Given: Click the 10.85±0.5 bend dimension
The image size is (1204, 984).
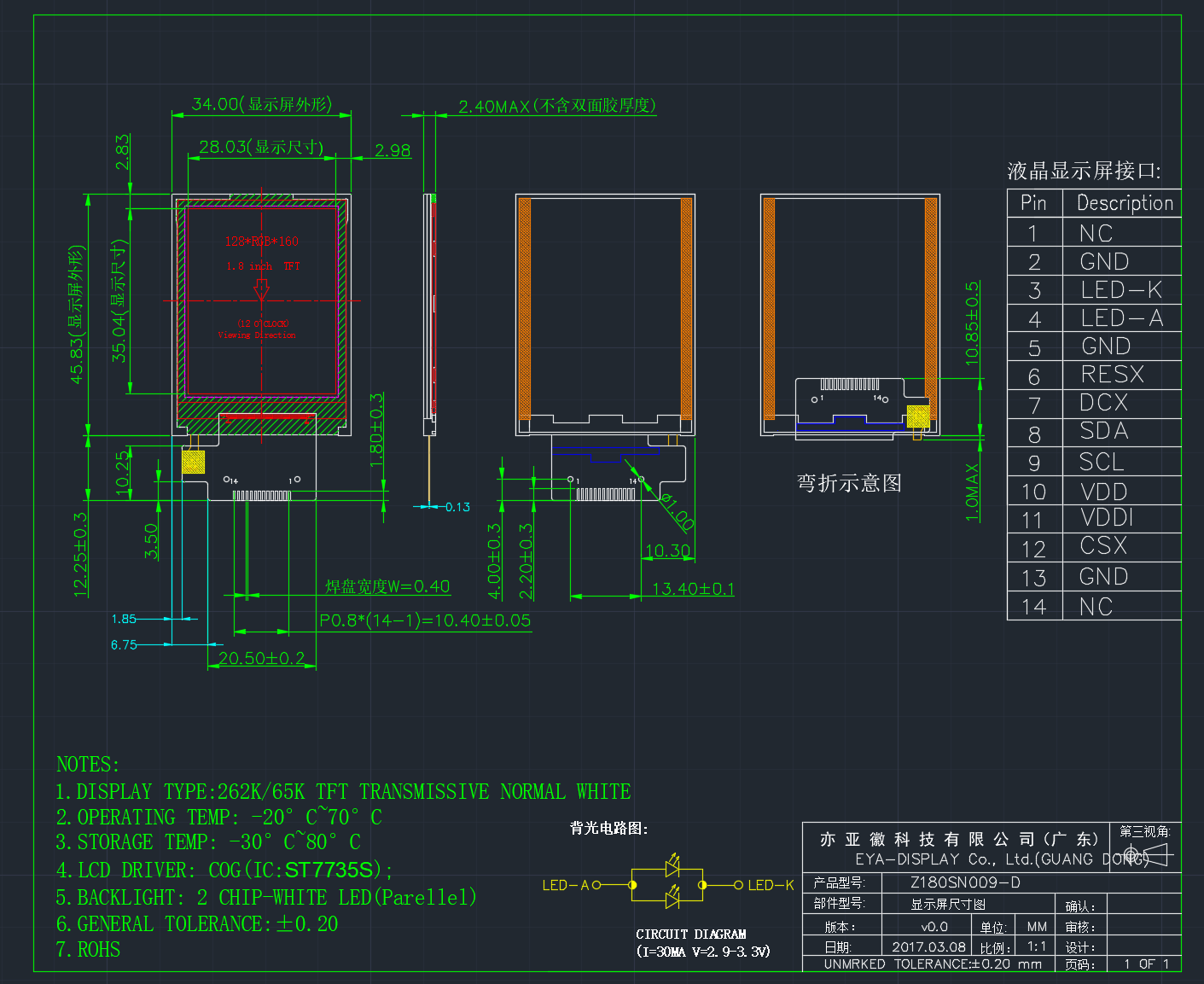Looking at the screenshot, I should click(x=973, y=323).
